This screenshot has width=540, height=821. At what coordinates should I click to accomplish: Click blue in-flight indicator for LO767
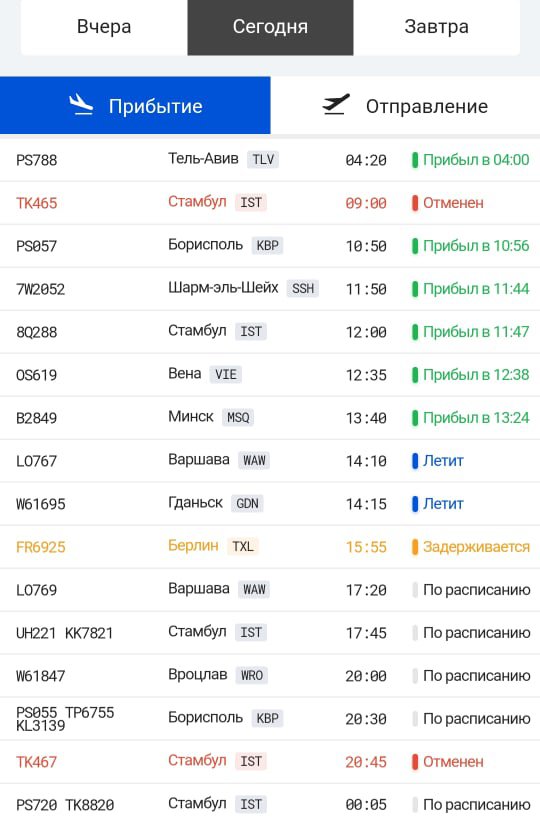(415, 461)
